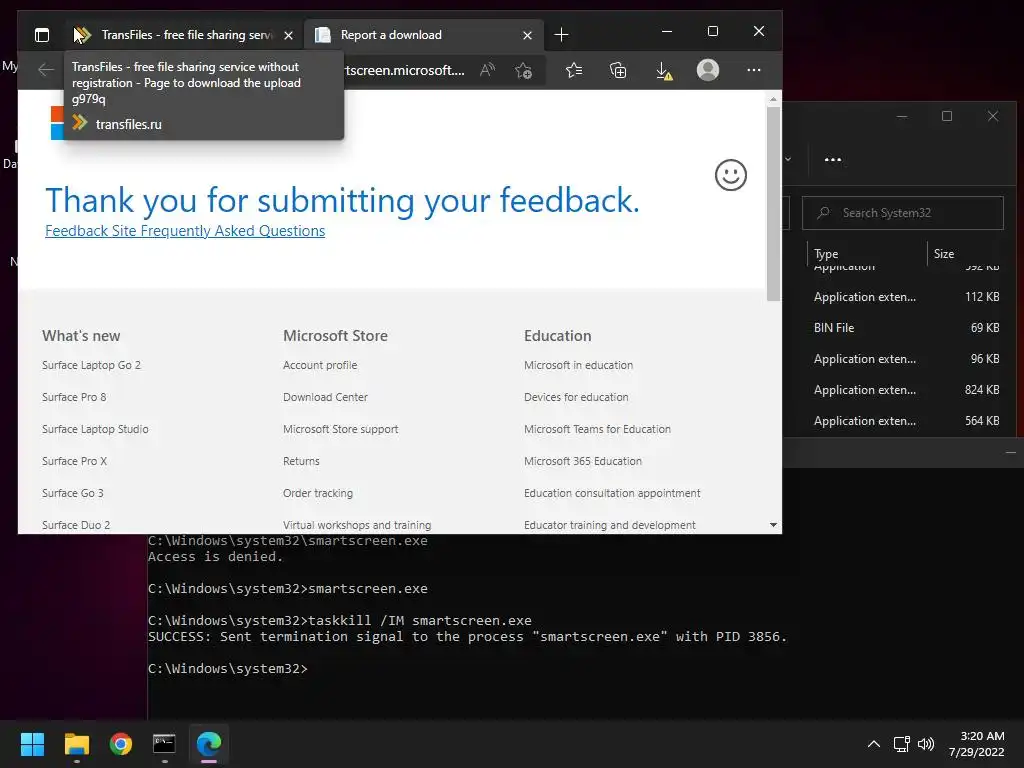
Task: Open Edge tab actions menu icon
Action: [x=42, y=35]
